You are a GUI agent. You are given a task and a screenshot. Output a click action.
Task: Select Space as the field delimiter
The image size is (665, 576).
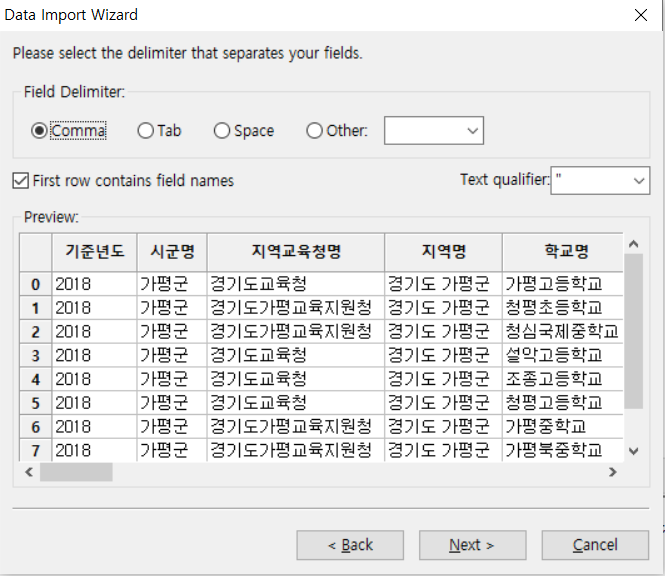pyautogui.click(x=243, y=130)
